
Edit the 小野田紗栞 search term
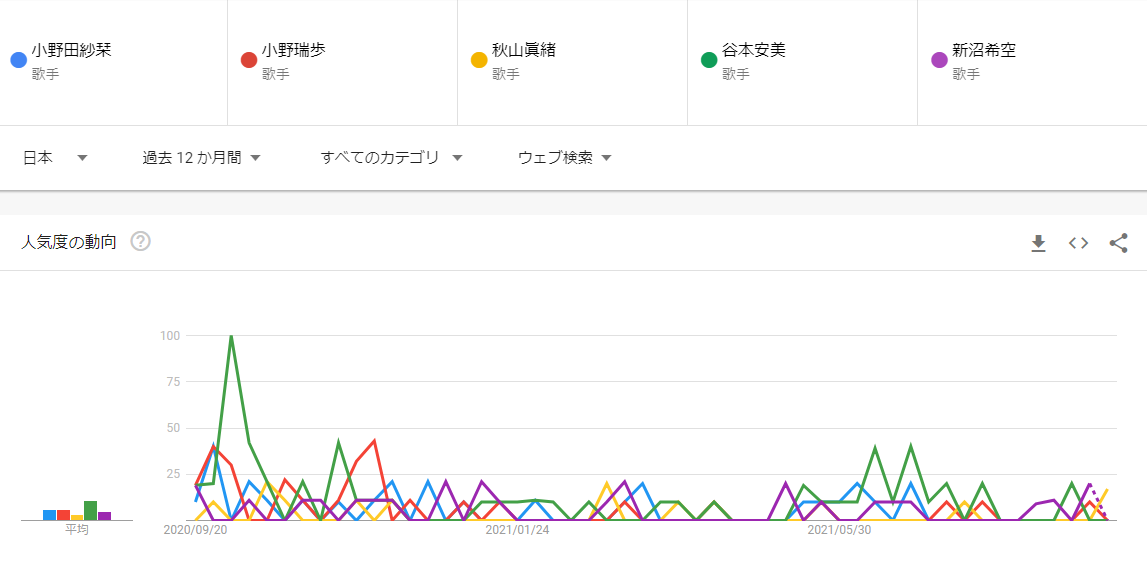(72, 50)
